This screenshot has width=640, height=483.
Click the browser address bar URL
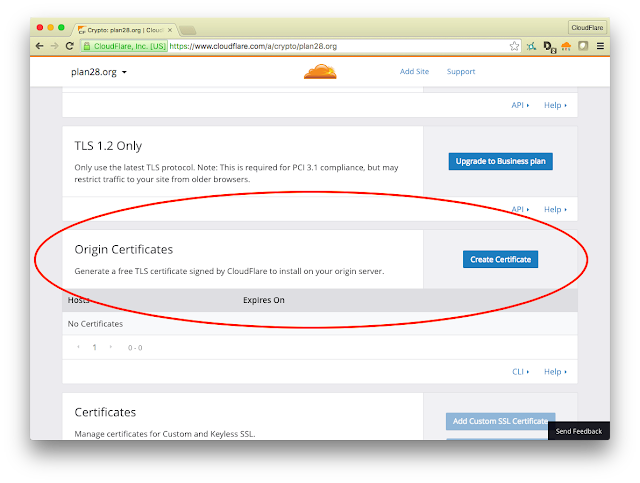pos(253,46)
